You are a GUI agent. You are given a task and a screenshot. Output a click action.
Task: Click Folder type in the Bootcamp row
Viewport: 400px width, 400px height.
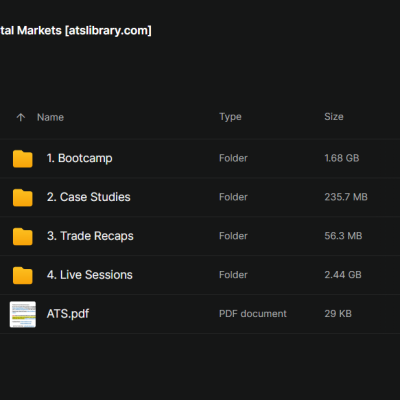(233, 158)
